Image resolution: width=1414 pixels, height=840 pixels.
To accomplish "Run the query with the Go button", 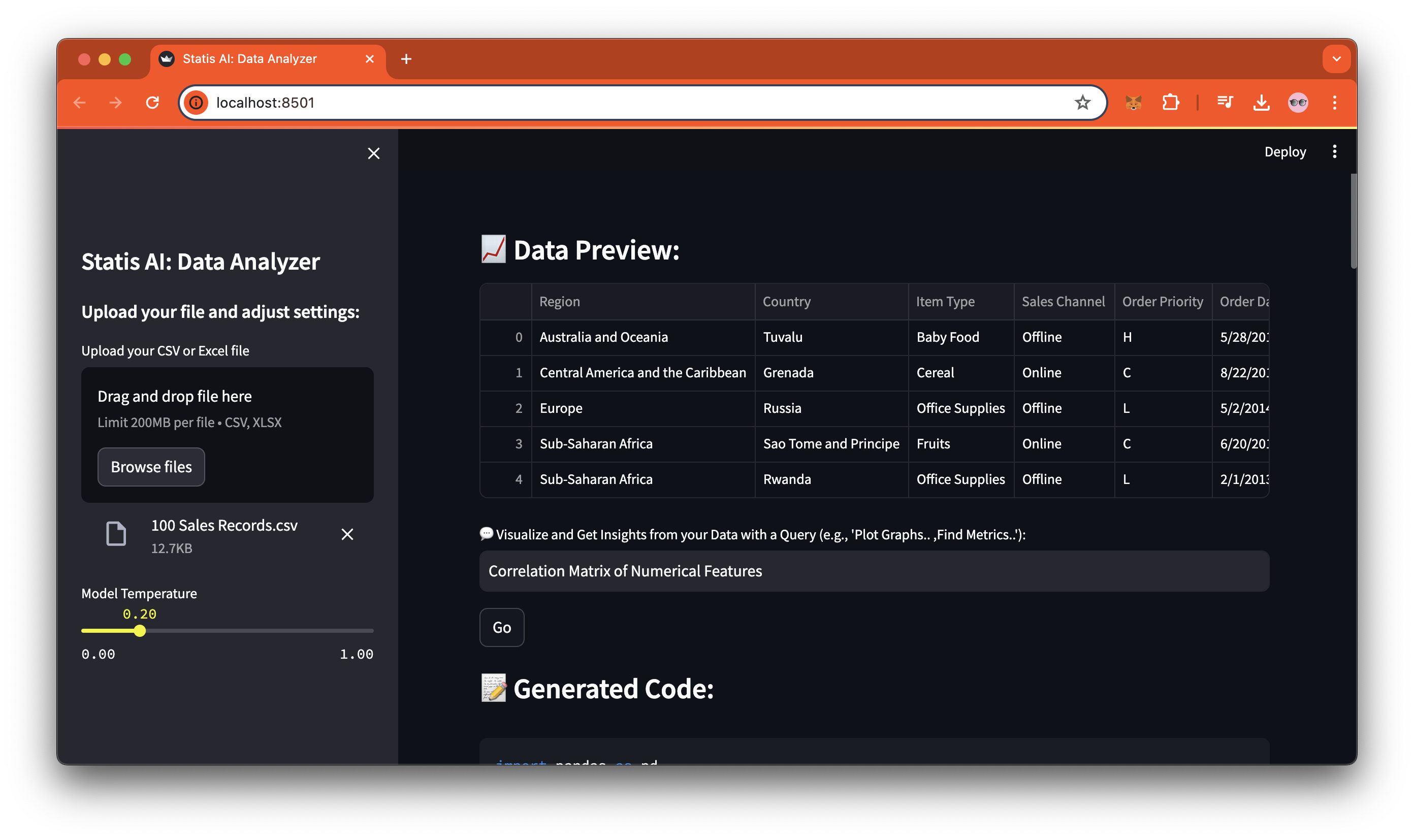I will [x=501, y=627].
